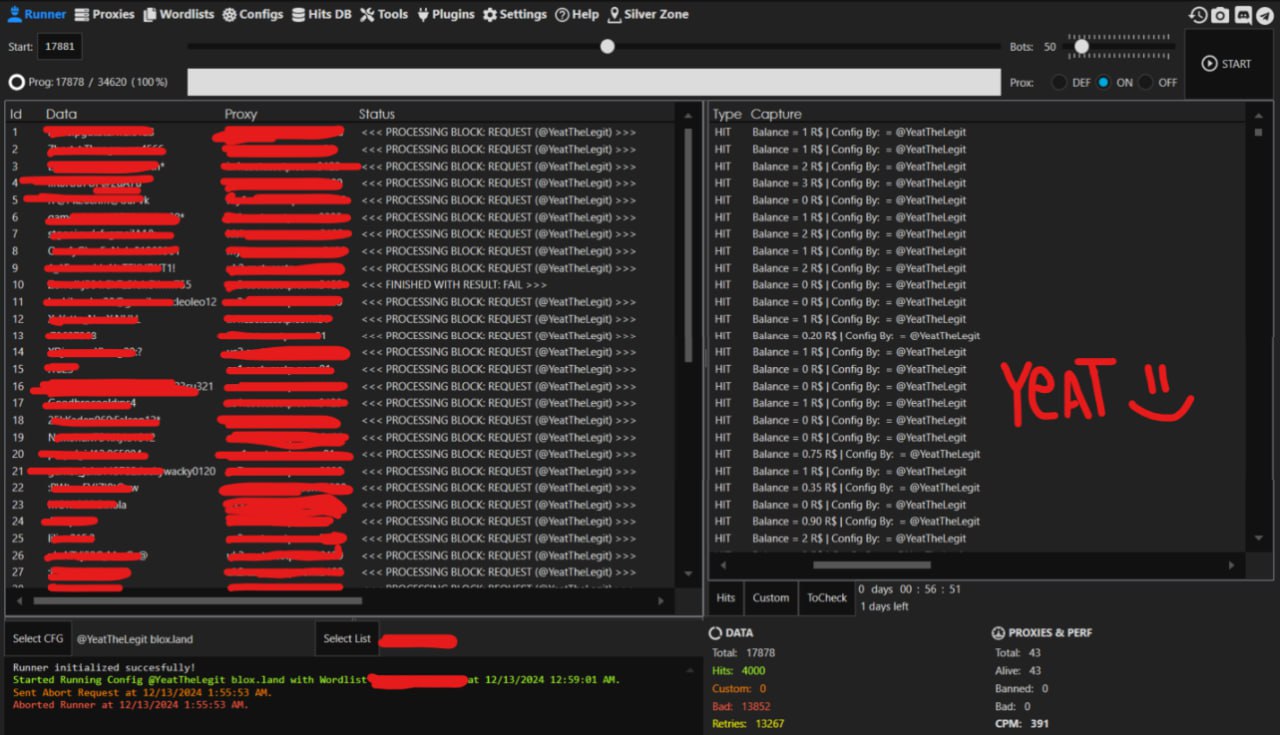The image size is (1280, 735).
Task: Click the data list scroll-down arrow
Action: [688, 573]
